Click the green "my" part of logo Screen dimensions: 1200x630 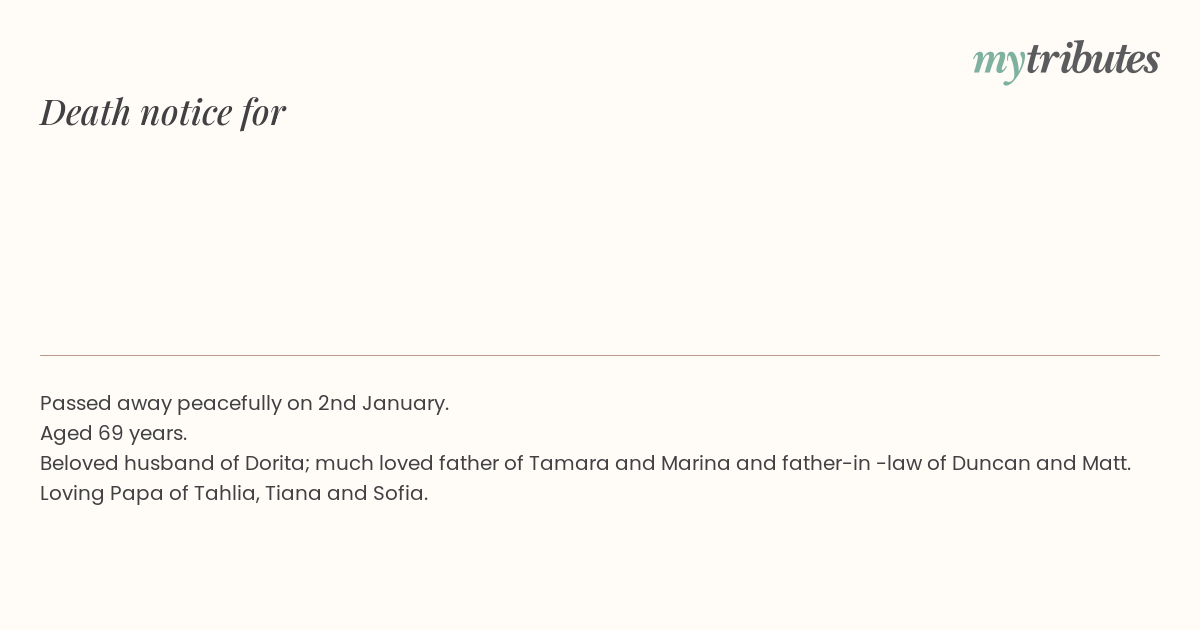tap(998, 64)
